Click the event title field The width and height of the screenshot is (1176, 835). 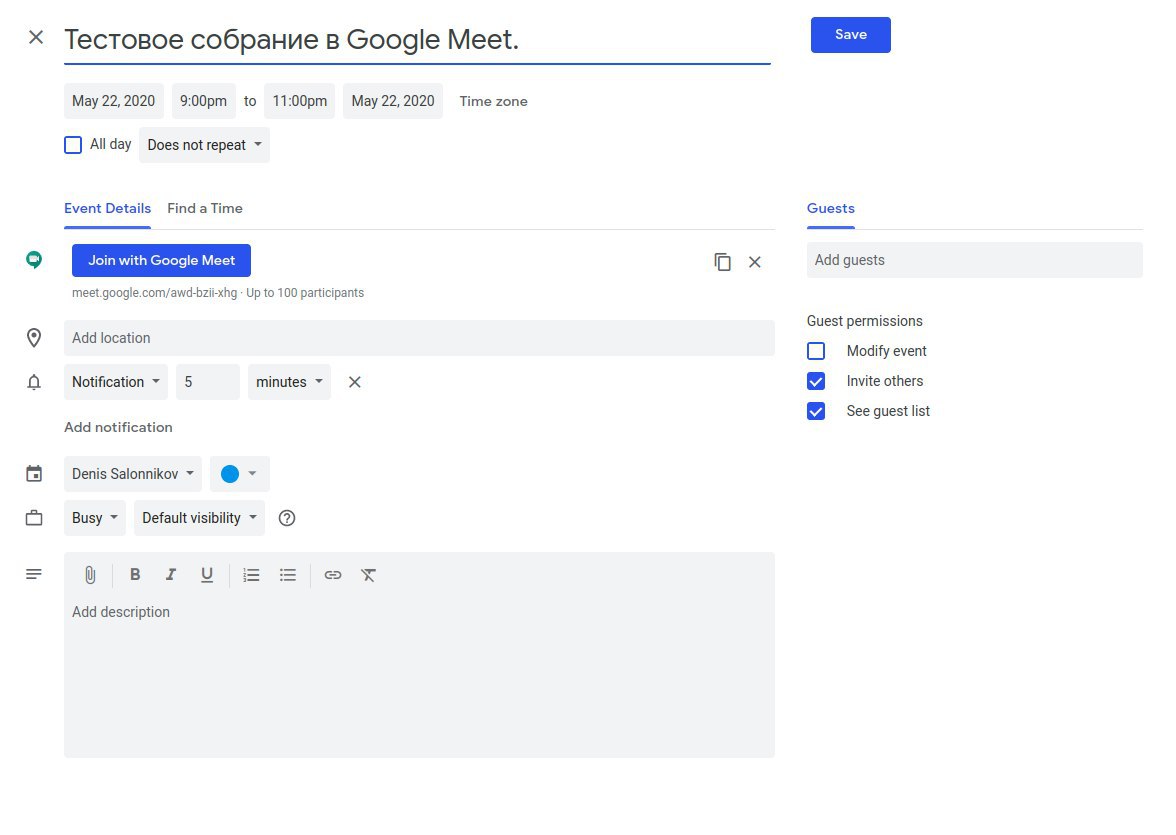[x=417, y=40]
